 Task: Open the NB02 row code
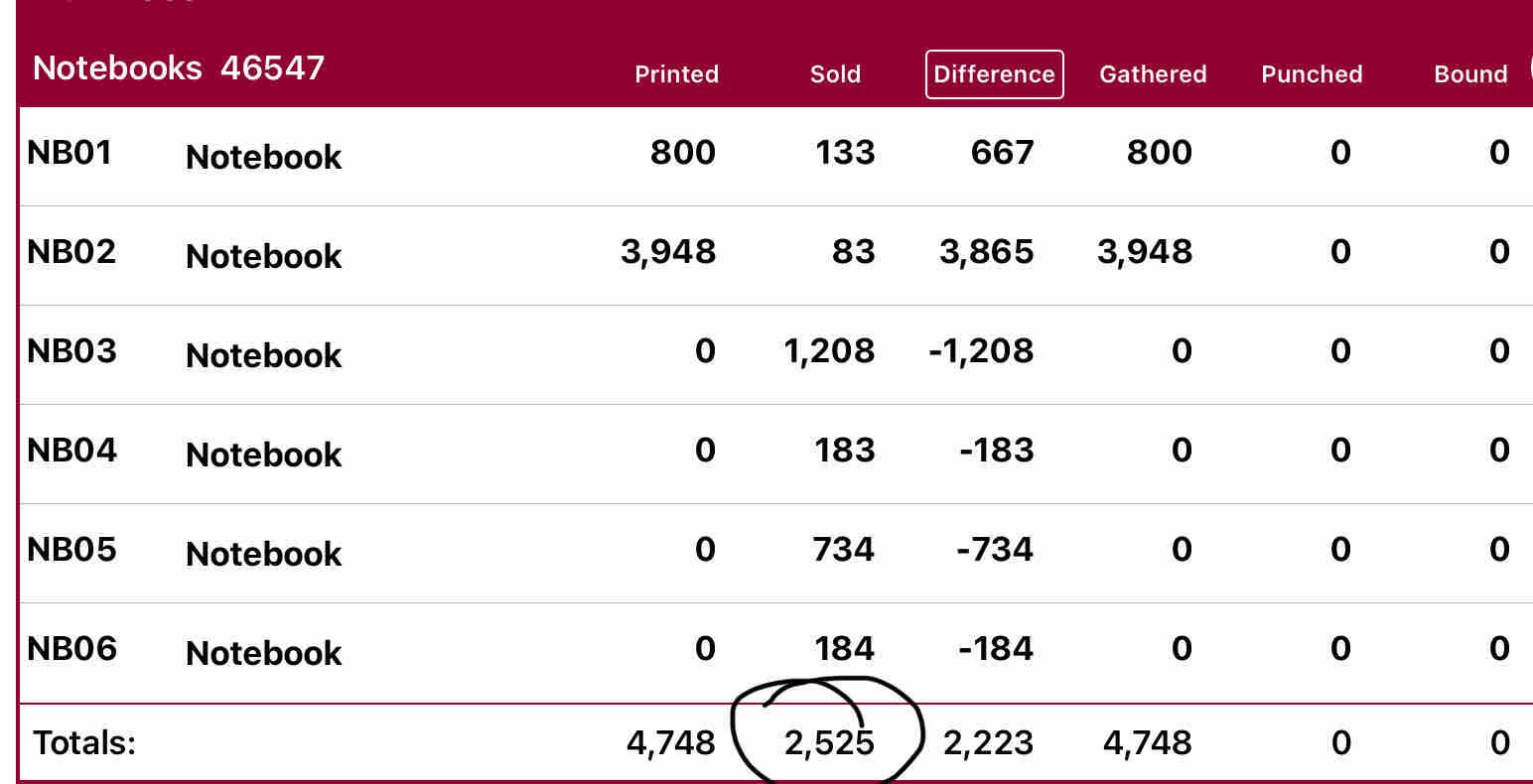click(71, 251)
